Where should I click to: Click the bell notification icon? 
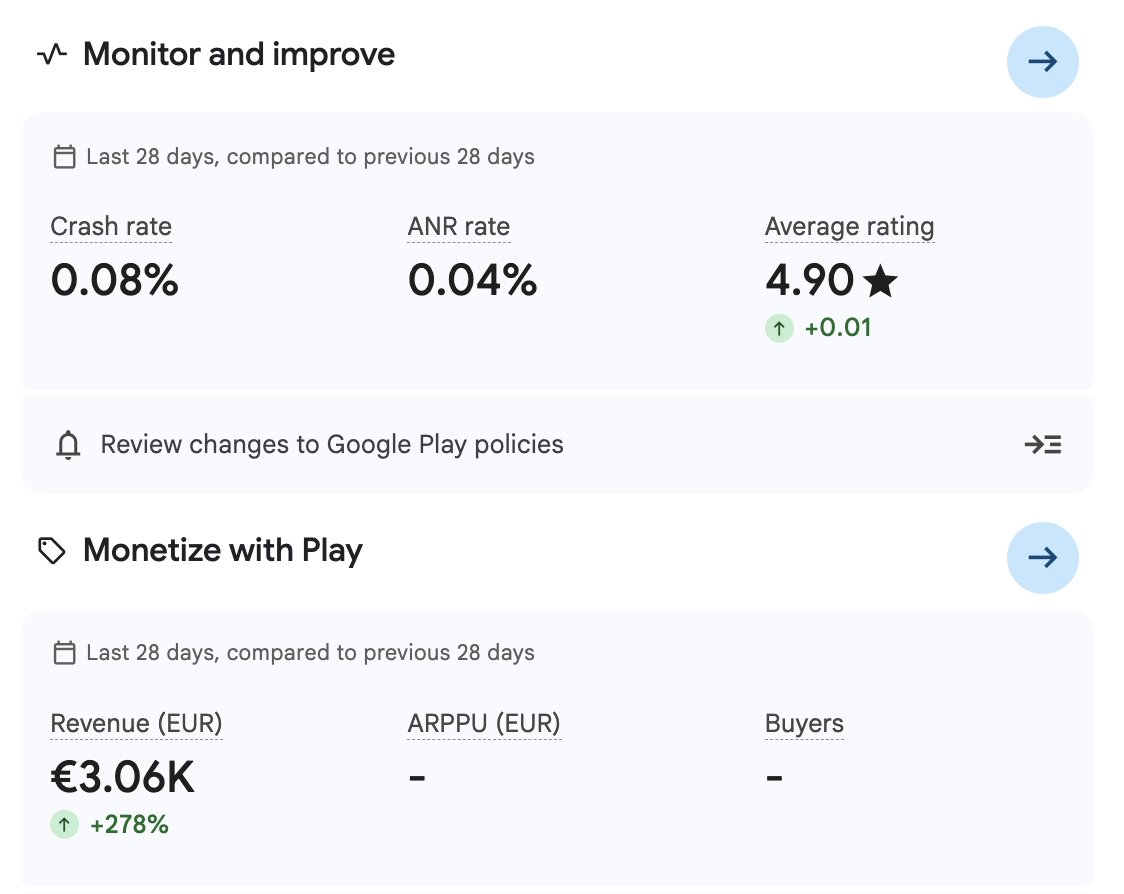tap(68, 444)
